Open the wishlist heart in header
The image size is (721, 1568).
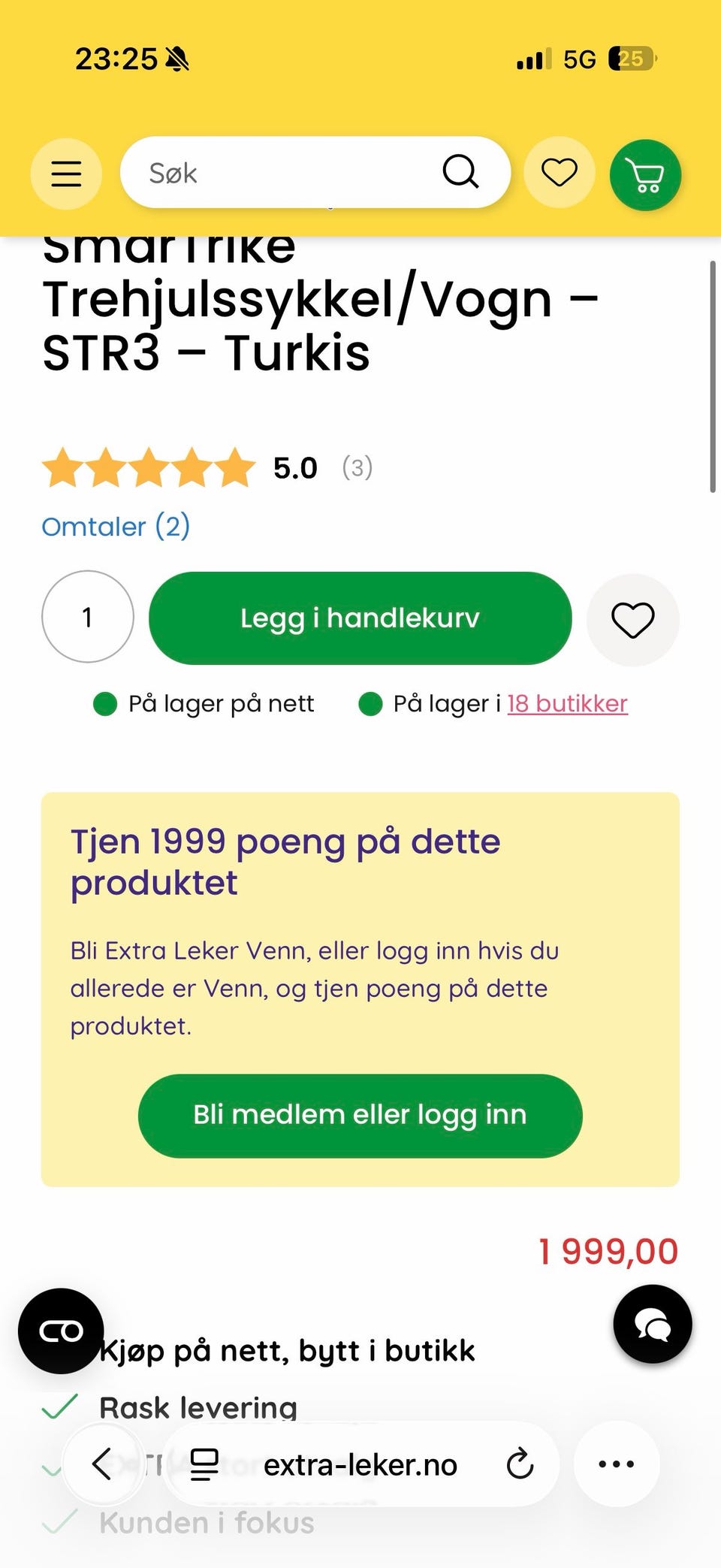560,174
